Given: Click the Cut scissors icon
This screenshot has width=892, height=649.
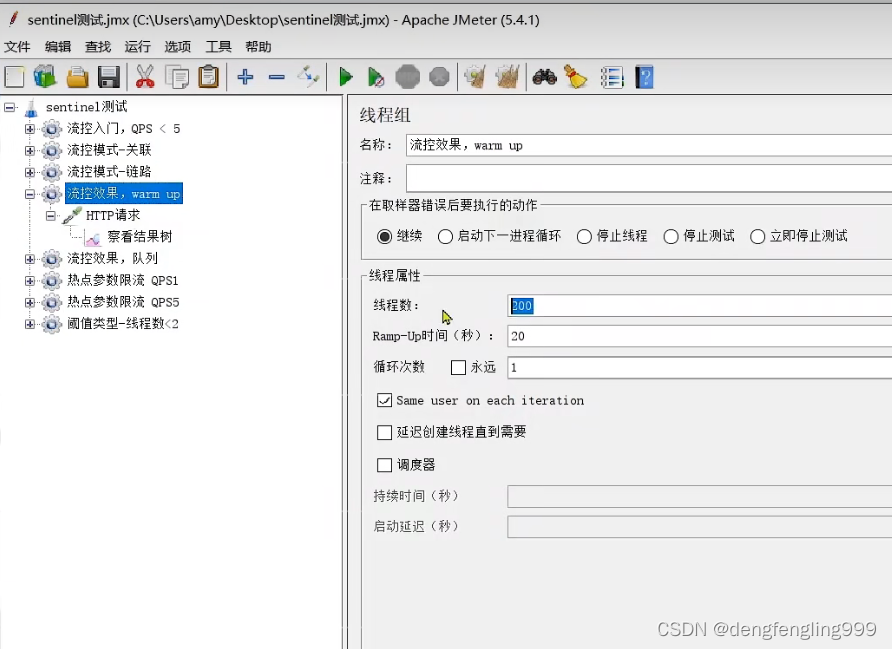Looking at the screenshot, I should click(145, 77).
